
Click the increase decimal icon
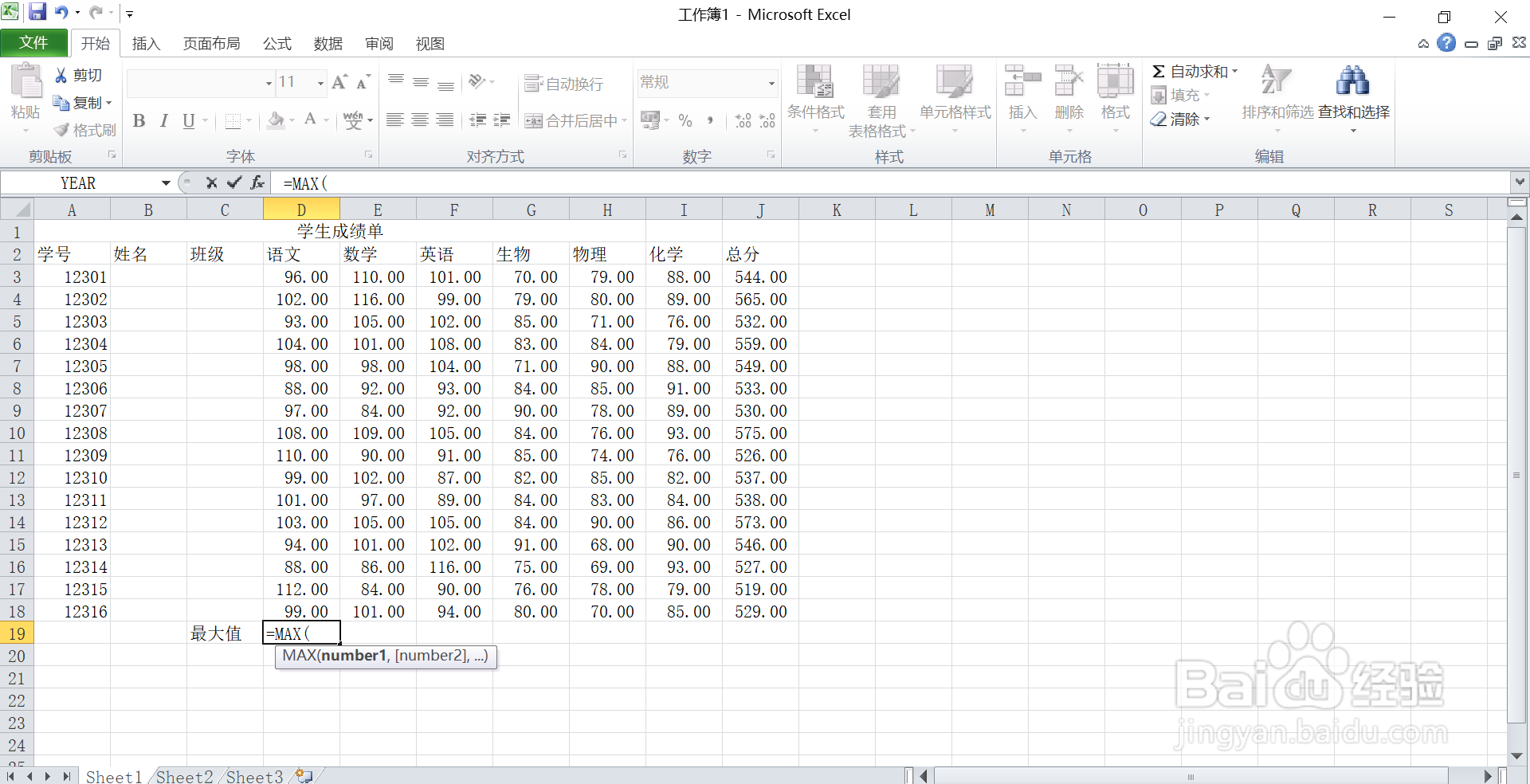click(743, 121)
